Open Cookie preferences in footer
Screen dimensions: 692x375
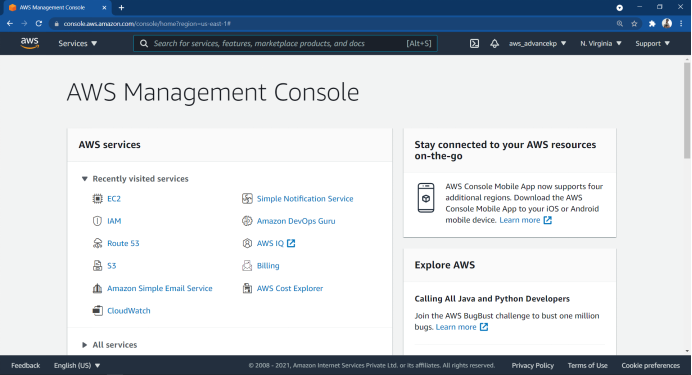point(651,365)
